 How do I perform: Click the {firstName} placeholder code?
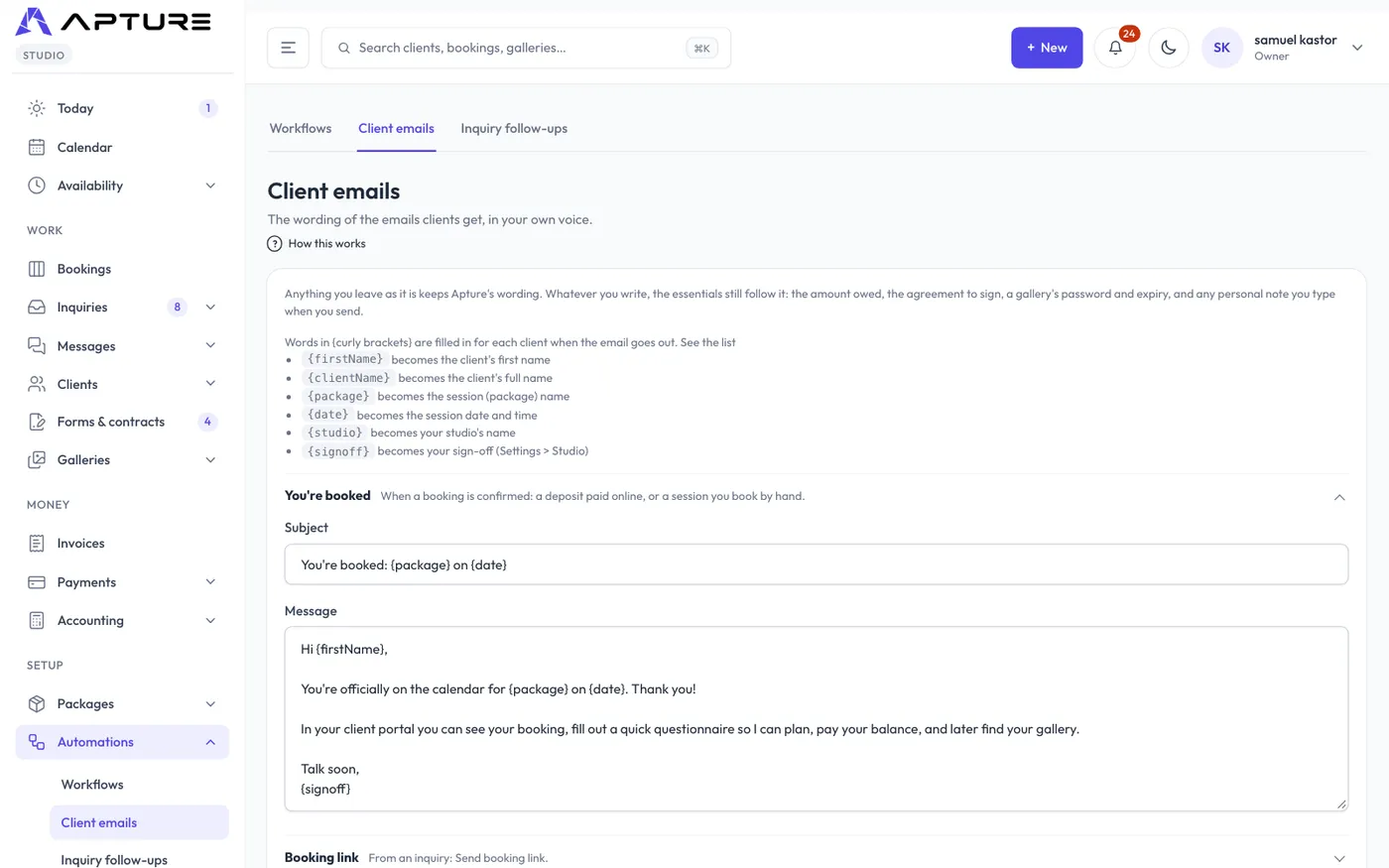pos(344,359)
